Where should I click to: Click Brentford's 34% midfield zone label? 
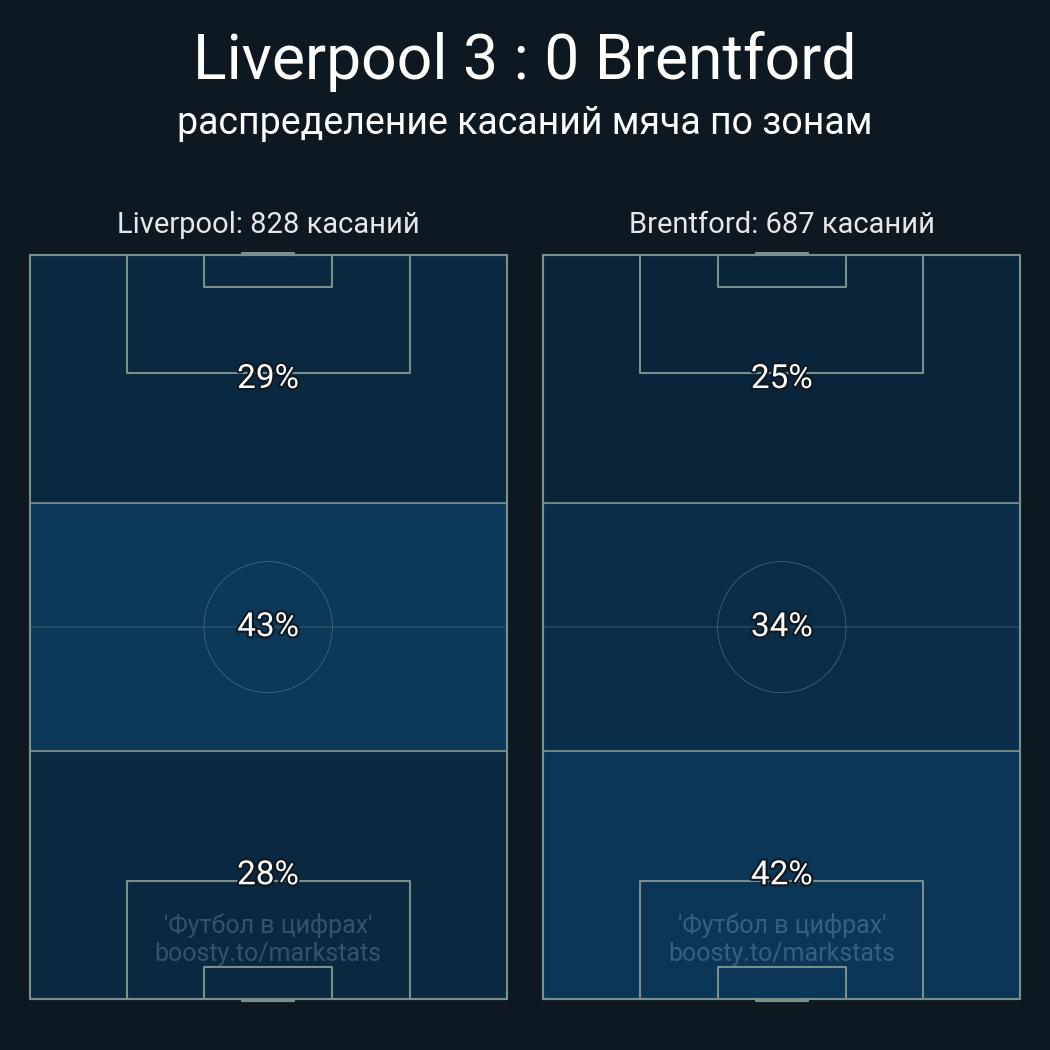pyautogui.click(x=781, y=625)
